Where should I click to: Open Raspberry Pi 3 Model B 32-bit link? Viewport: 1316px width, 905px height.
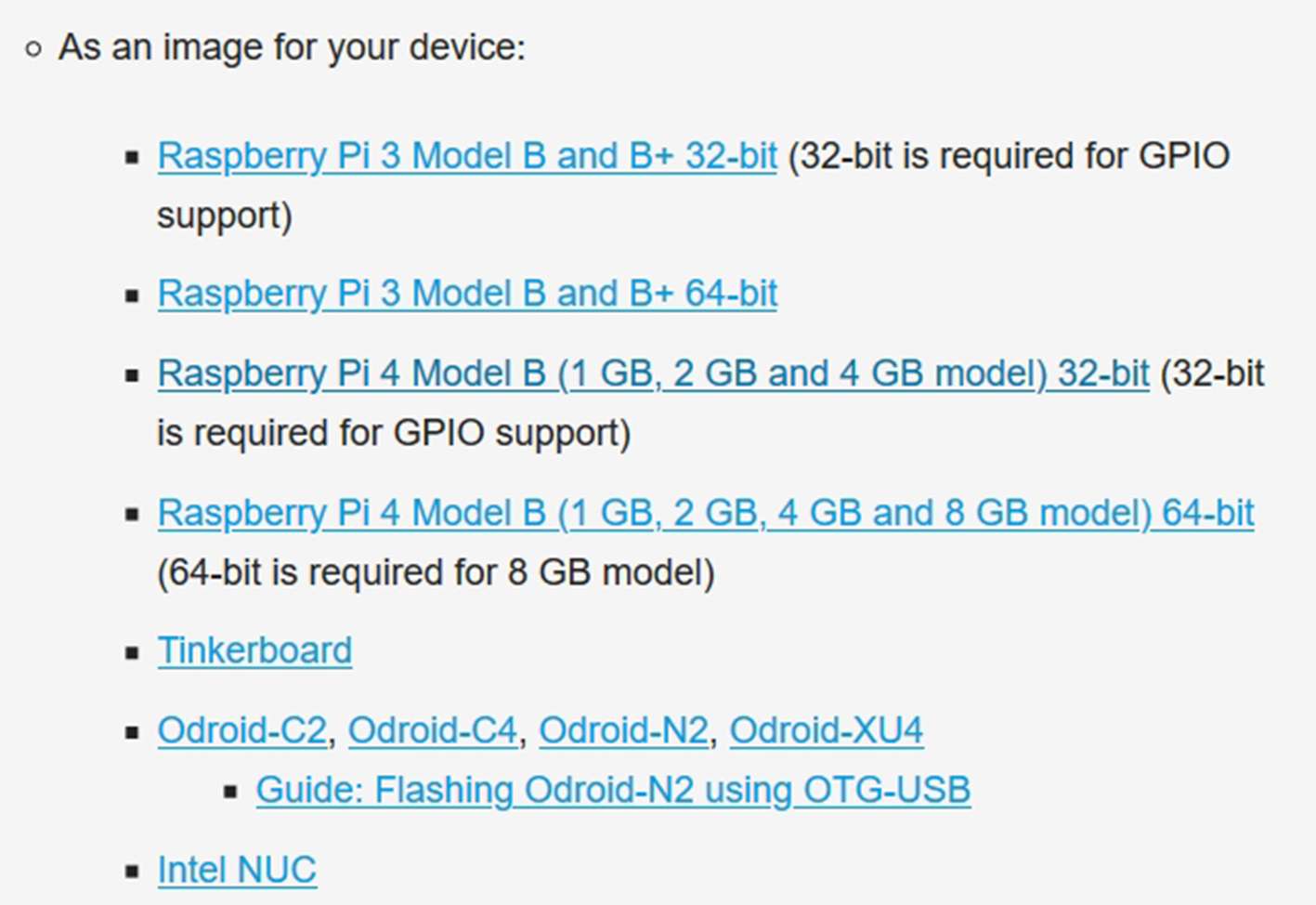click(466, 156)
